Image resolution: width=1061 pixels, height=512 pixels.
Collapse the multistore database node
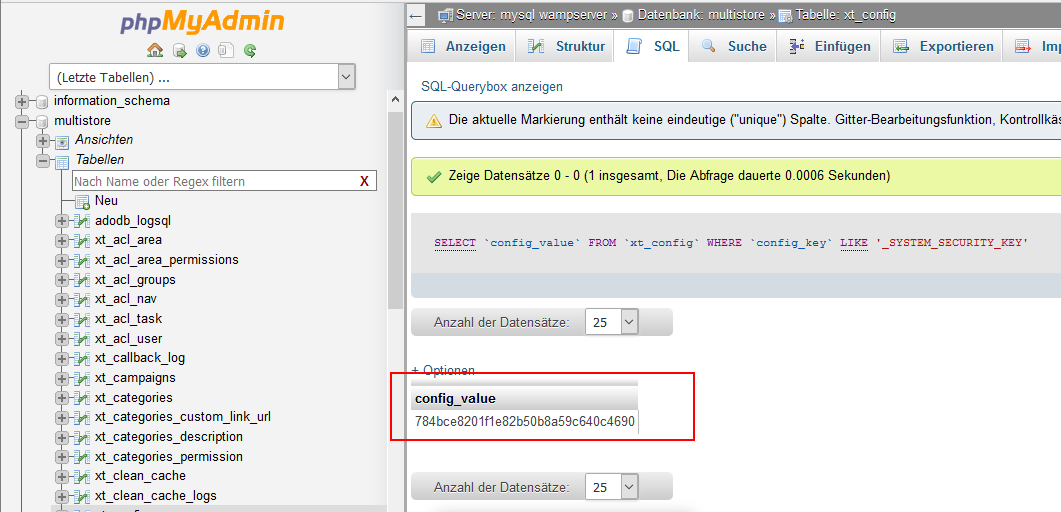22,121
